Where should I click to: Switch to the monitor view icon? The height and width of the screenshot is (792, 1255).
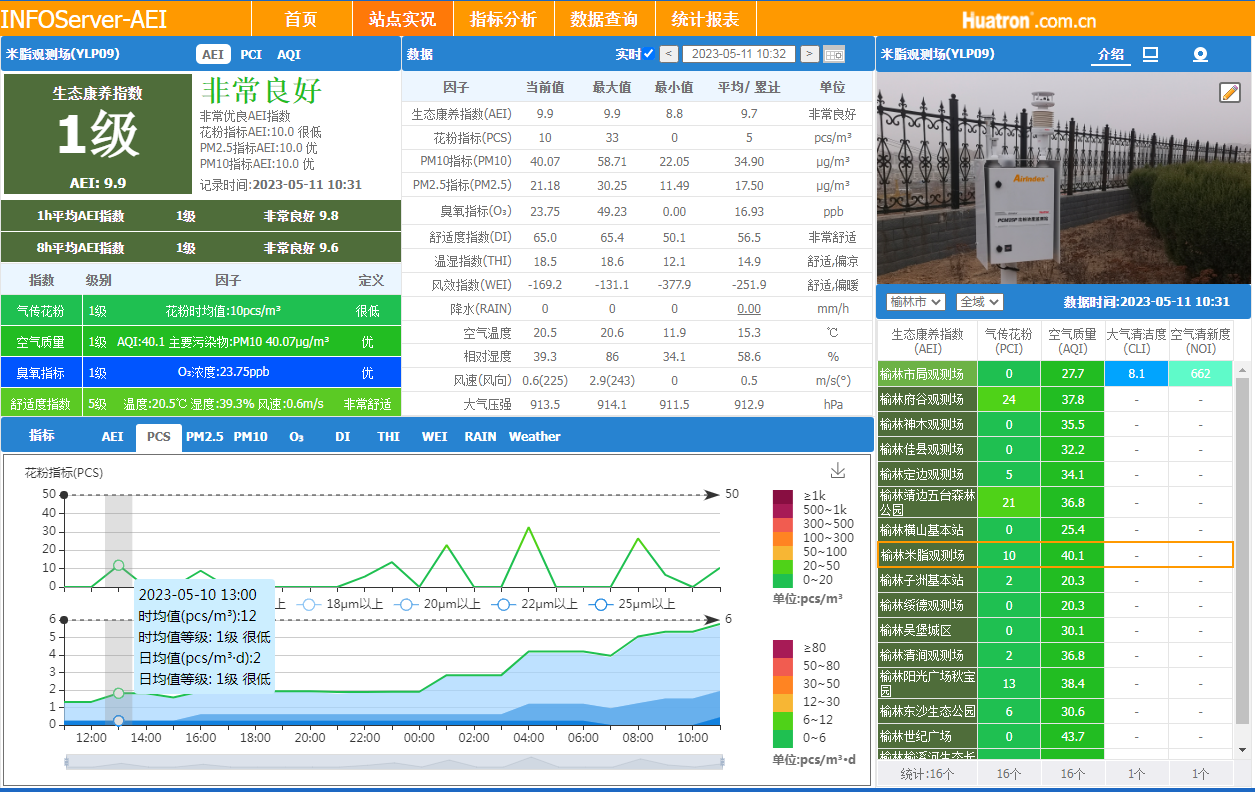coord(1150,54)
